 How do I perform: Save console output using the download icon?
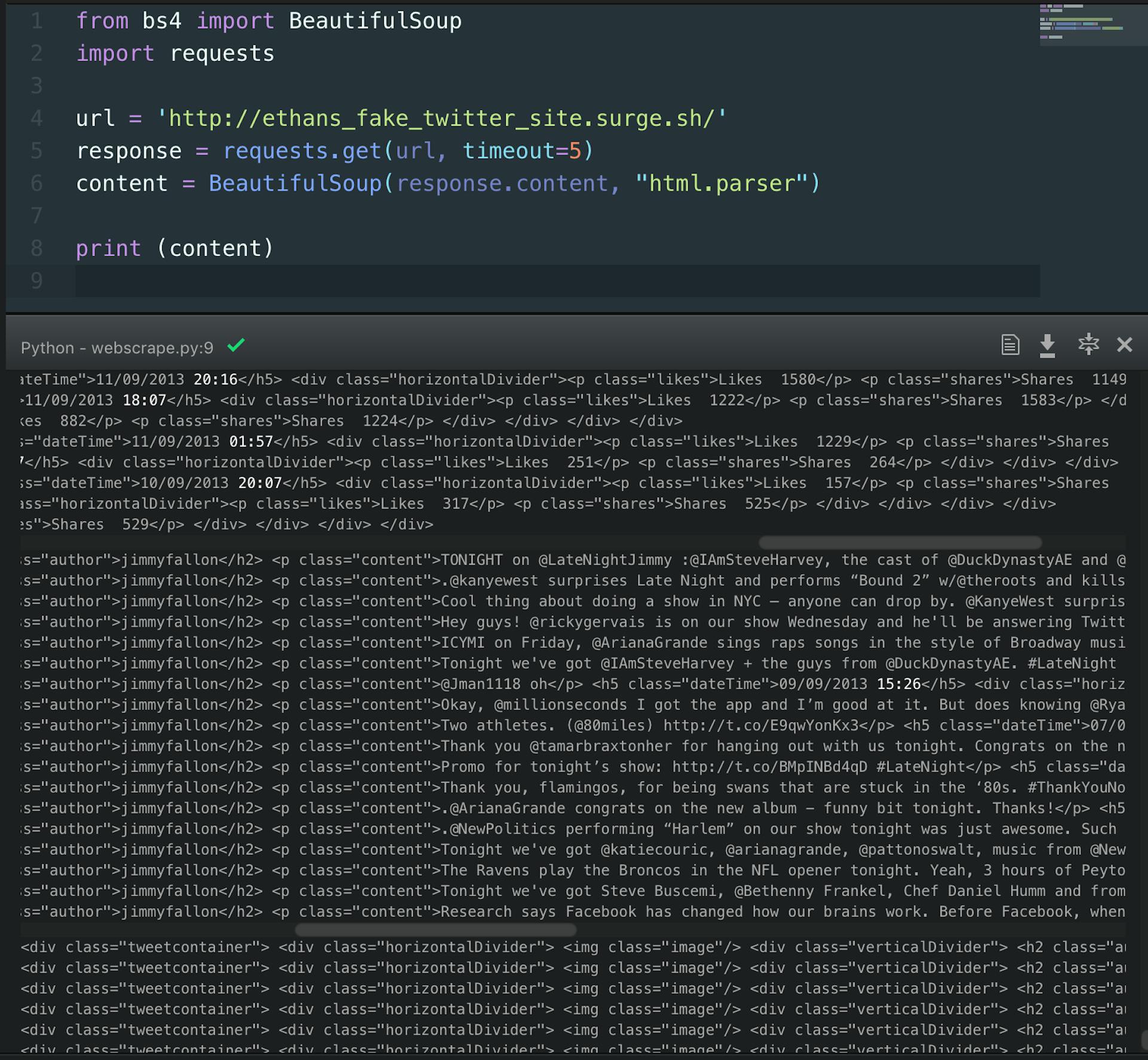click(x=1048, y=345)
